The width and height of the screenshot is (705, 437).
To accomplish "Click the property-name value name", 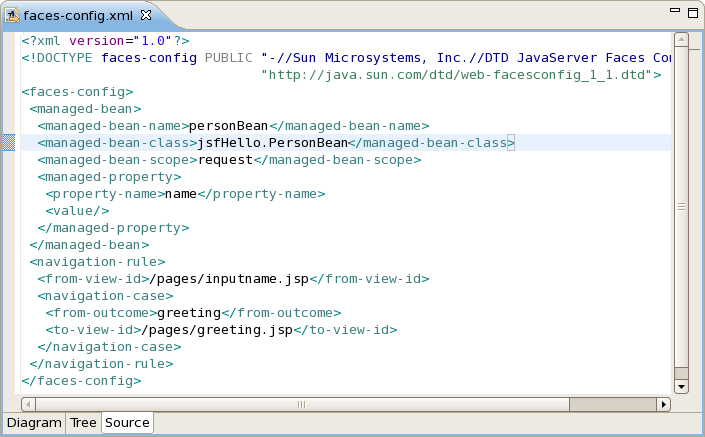I will click(181, 194).
